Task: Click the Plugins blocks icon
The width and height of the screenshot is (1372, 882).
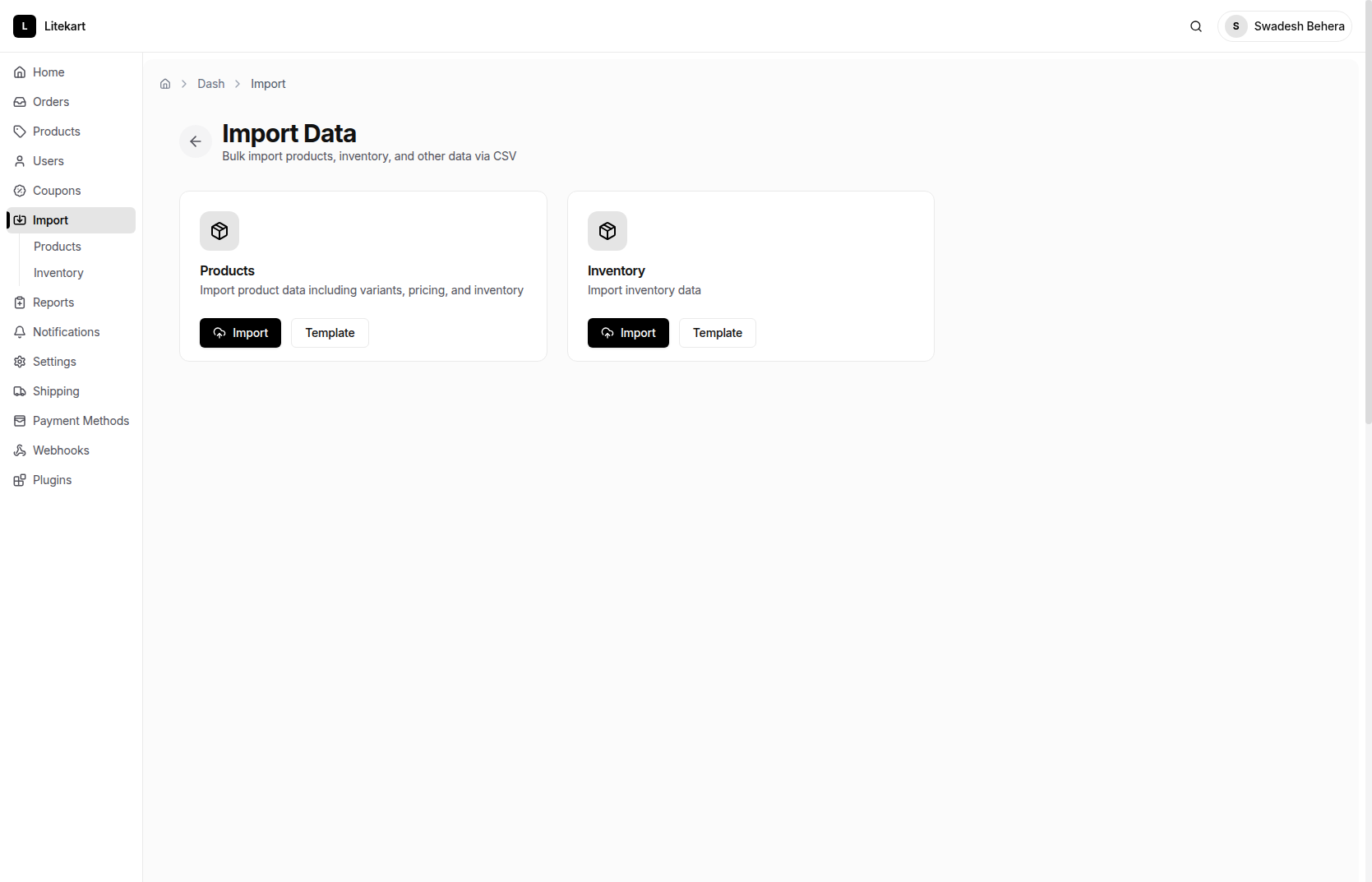Action: tap(20, 480)
